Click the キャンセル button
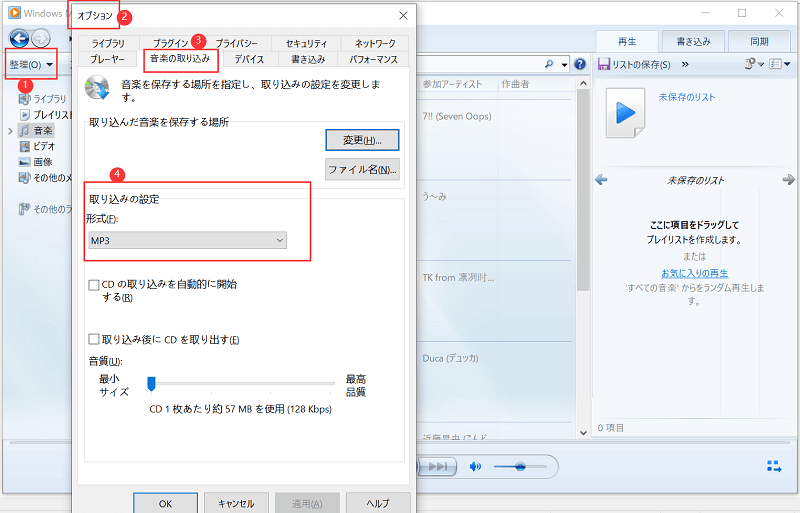The height and width of the screenshot is (513, 800). coord(236,503)
